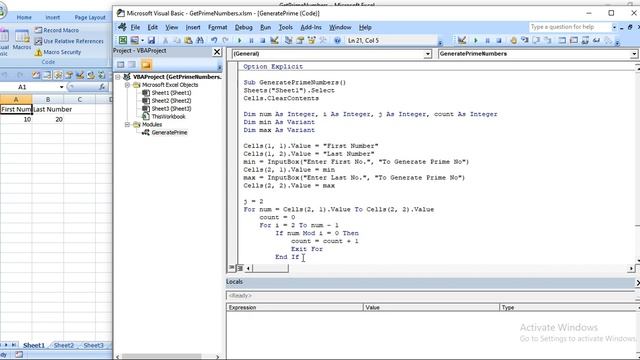Open the Properties Window toolbar icon
Screen dimensions: 640x360
pos(300,40)
